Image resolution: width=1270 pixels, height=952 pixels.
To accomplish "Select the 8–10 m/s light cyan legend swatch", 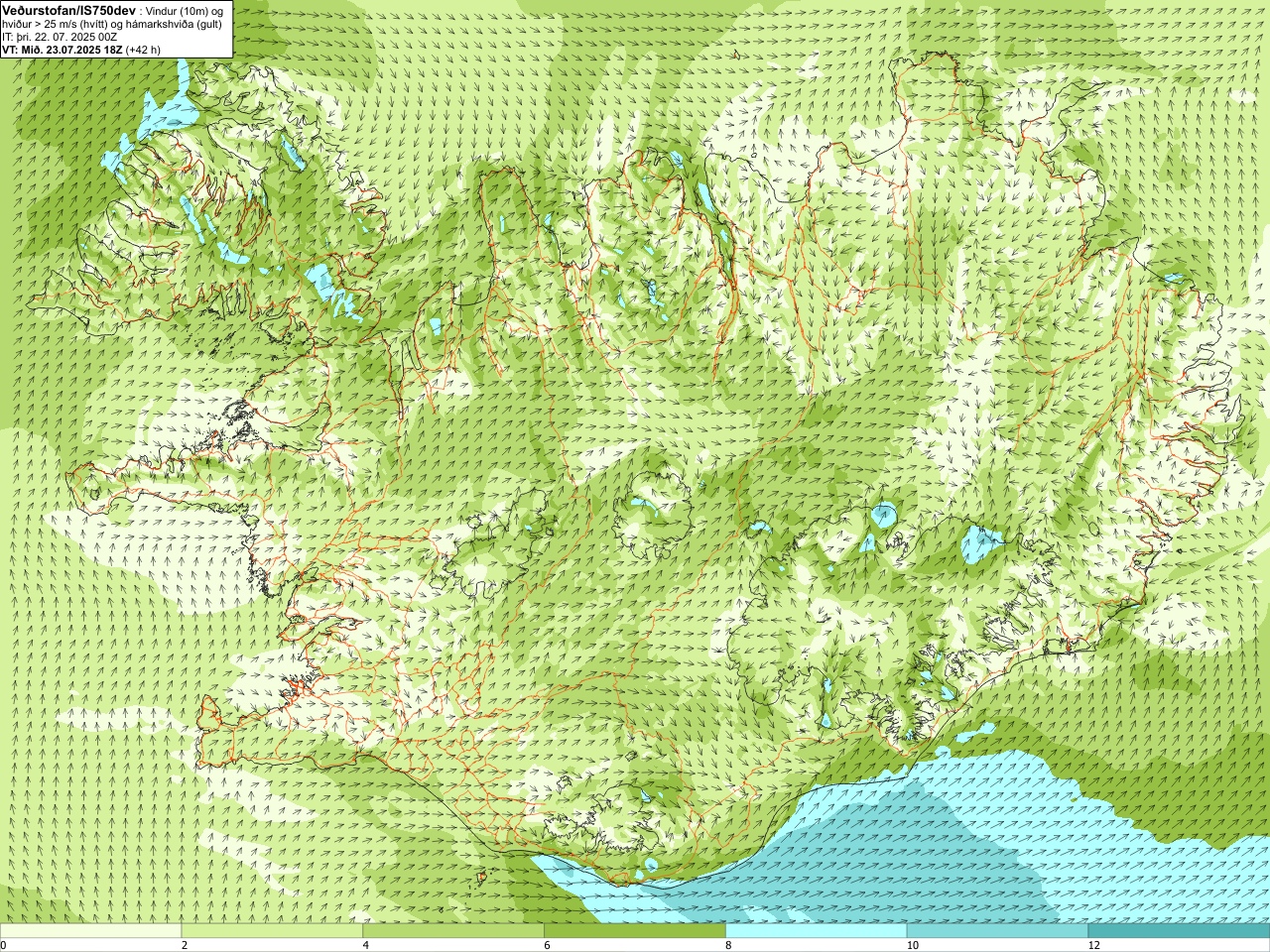I will click(x=816, y=931).
